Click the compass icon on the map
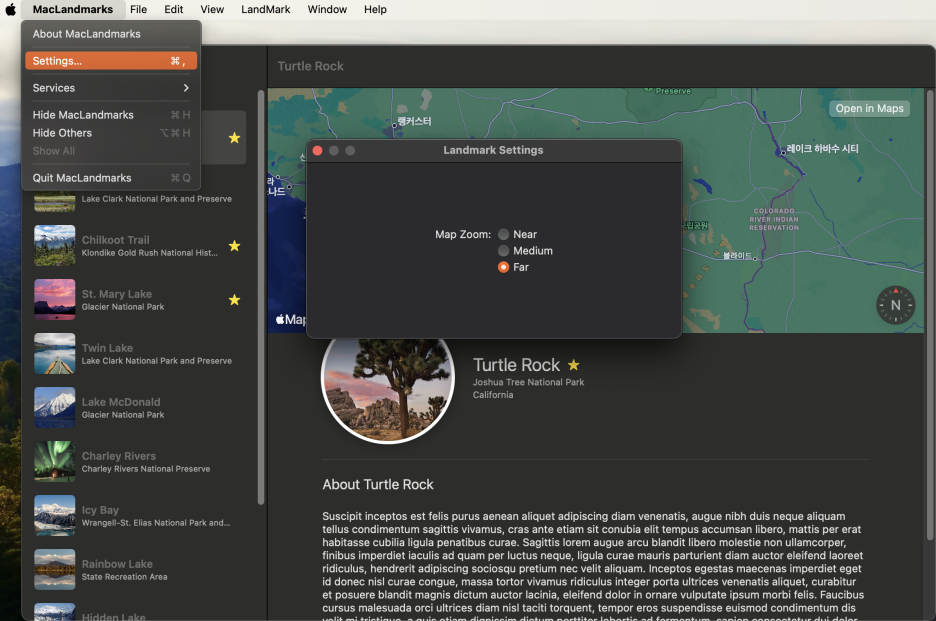 (x=895, y=305)
